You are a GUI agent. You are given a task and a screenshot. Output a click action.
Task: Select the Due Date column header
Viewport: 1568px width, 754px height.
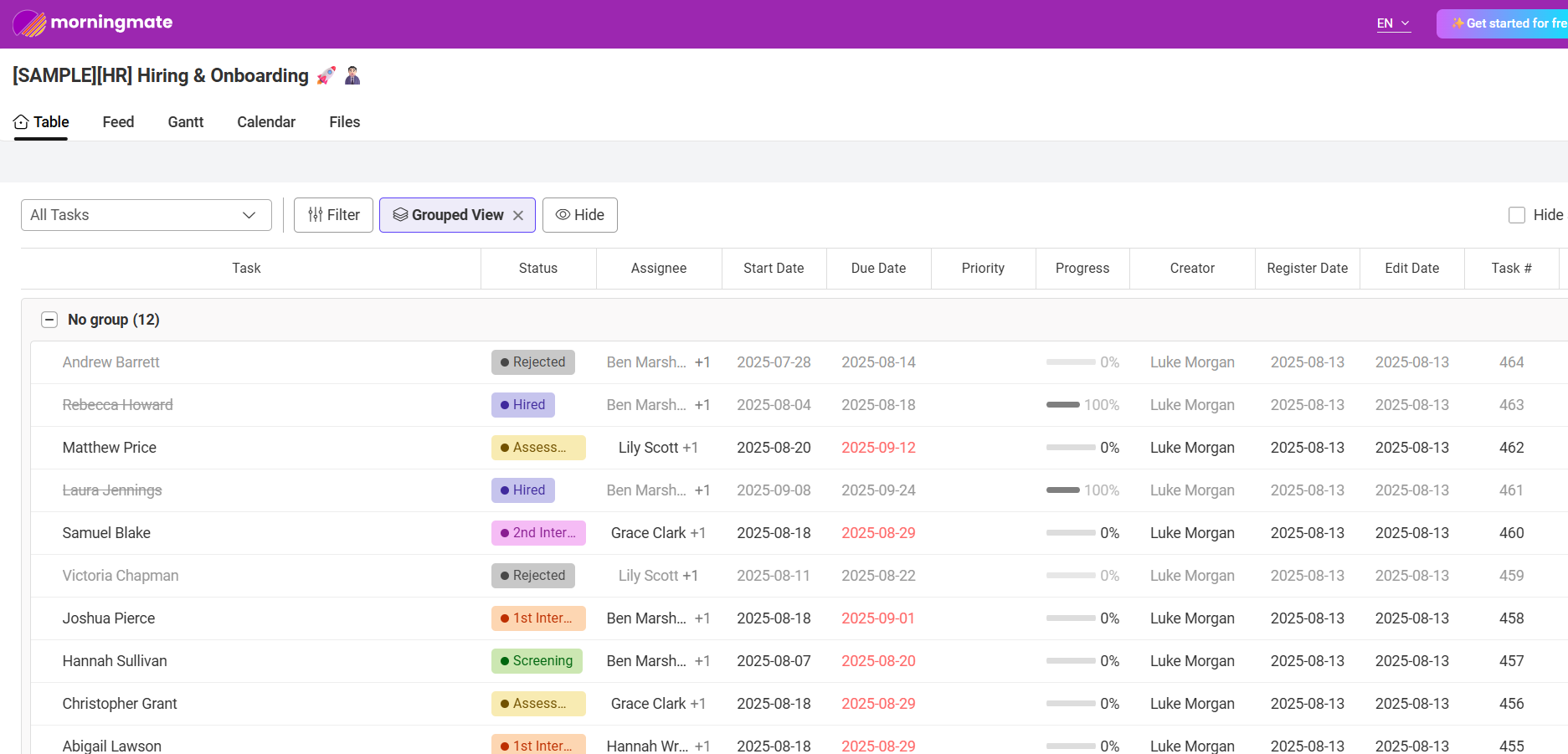point(878,268)
